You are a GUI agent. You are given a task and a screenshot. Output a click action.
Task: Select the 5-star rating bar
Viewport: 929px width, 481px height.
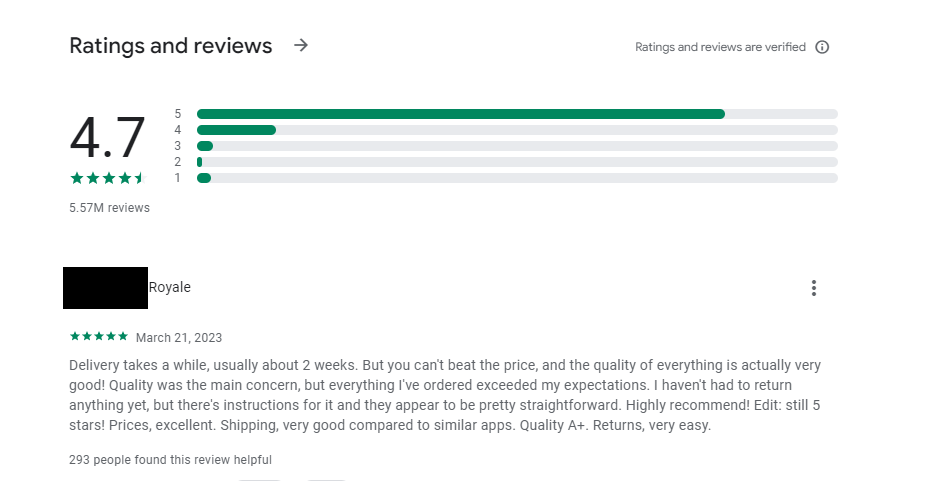pyautogui.click(x=517, y=114)
